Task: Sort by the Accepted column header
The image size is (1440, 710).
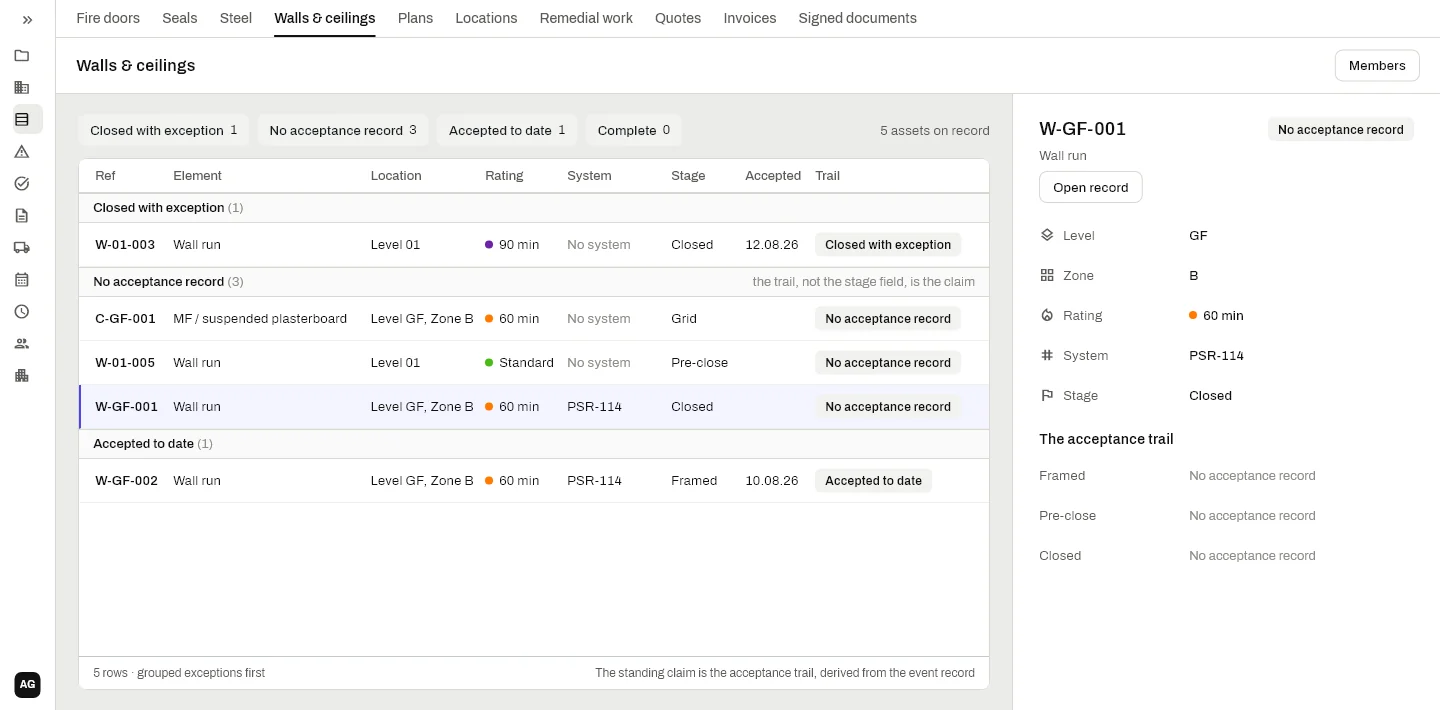Action: pos(773,176)
